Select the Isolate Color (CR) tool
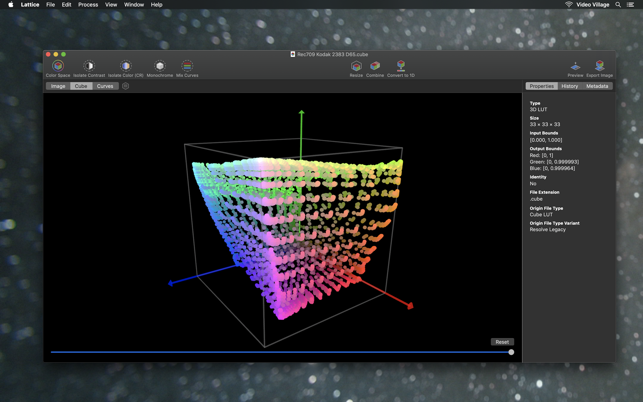Viewport: 643px width, 402px height. [126, 67]
